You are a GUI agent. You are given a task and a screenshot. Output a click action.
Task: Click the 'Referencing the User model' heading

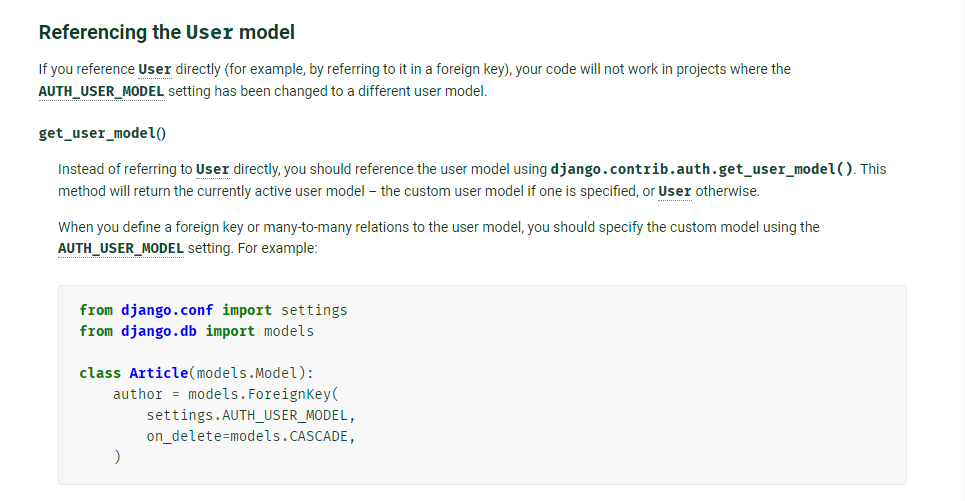point(167,32)
